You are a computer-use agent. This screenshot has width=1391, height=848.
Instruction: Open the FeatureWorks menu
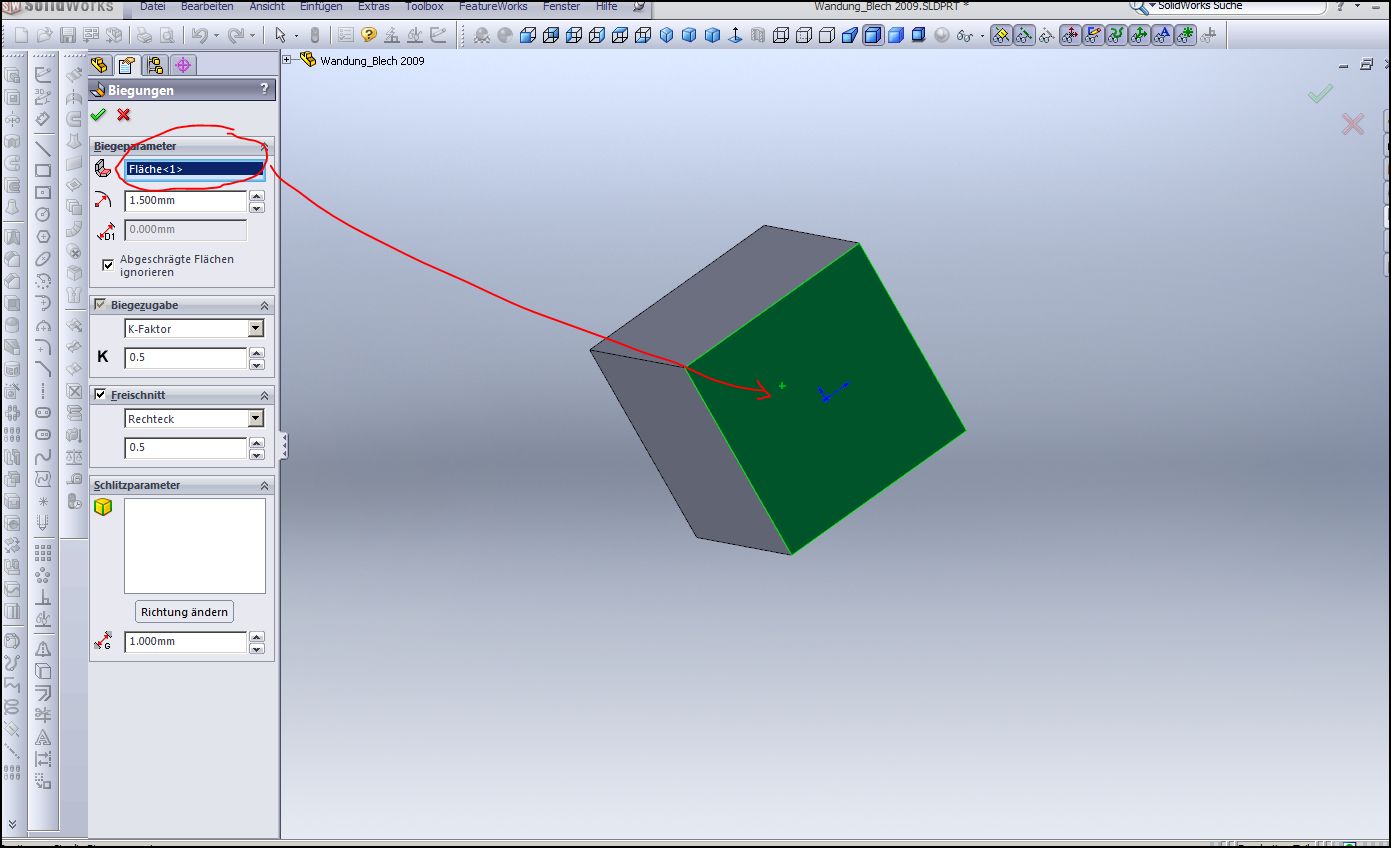click(493, 6)
